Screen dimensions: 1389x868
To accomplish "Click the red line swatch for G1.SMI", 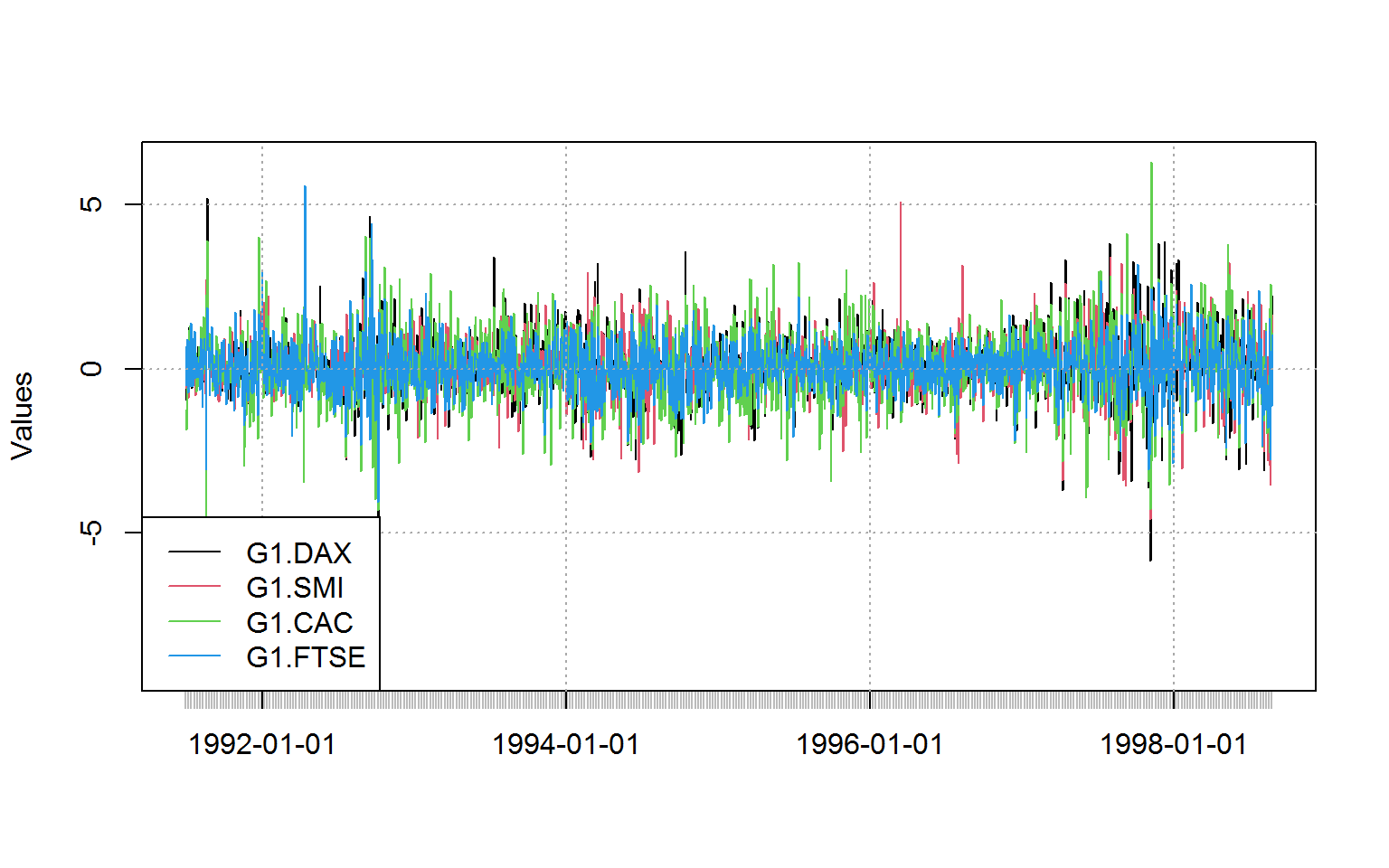I will tap(194, 588).
